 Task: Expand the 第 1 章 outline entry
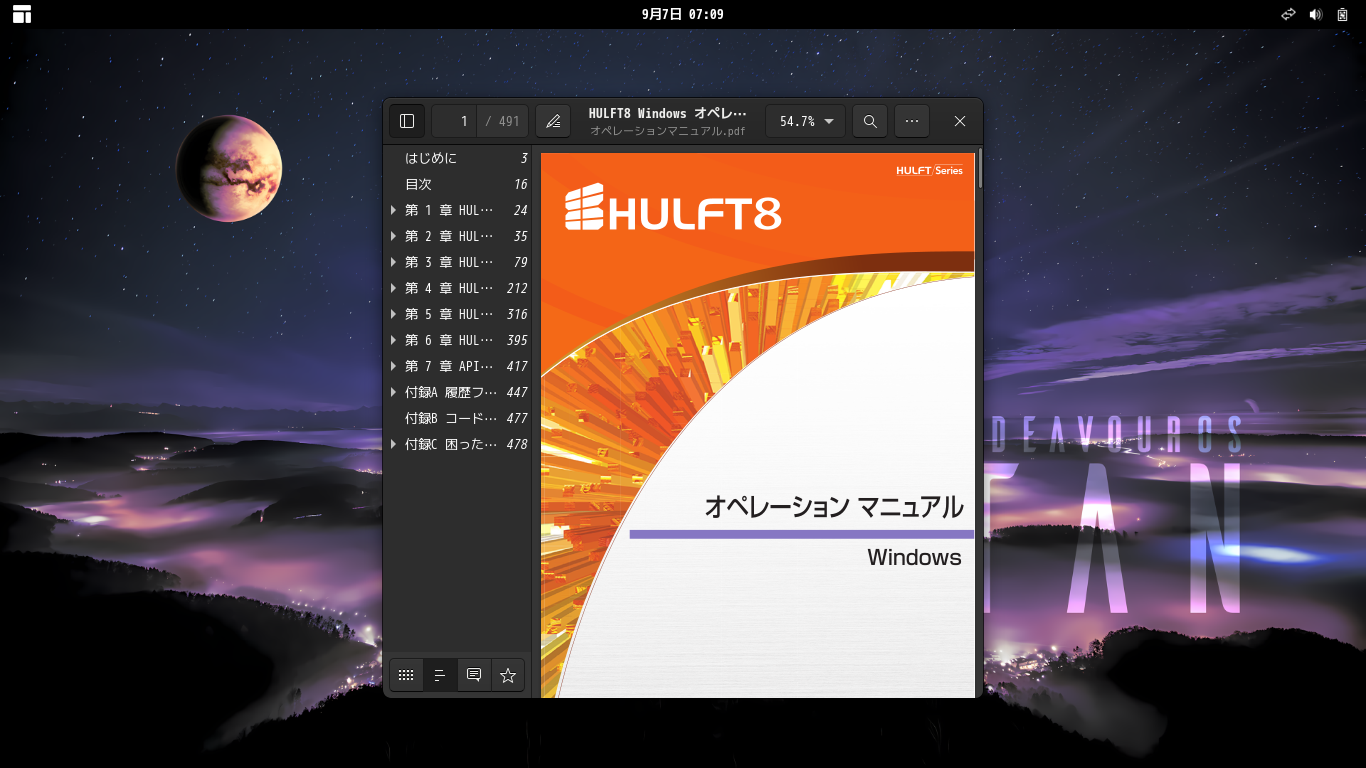[x=394, y=210]
